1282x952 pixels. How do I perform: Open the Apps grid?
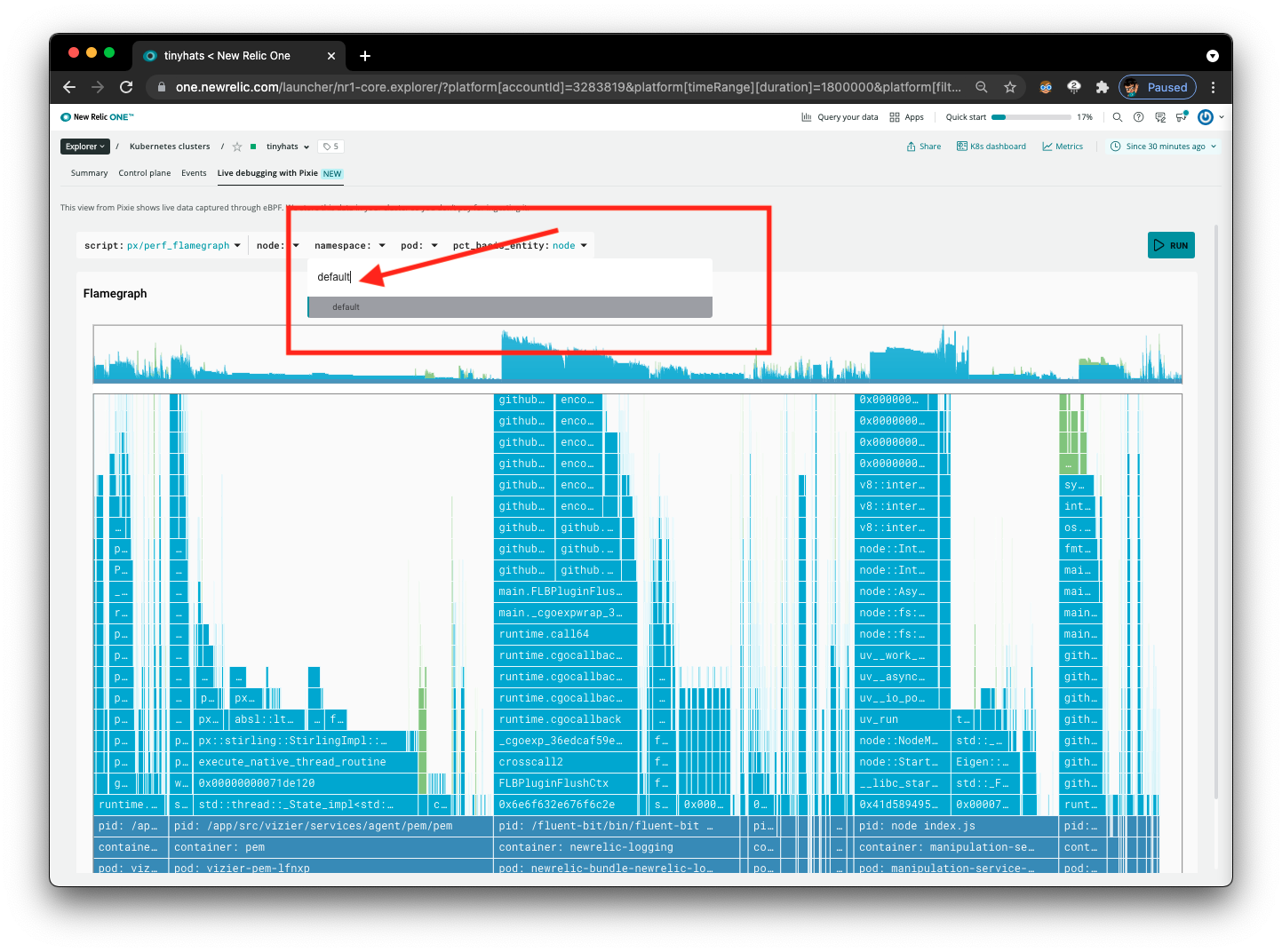(x=907, y=117)
